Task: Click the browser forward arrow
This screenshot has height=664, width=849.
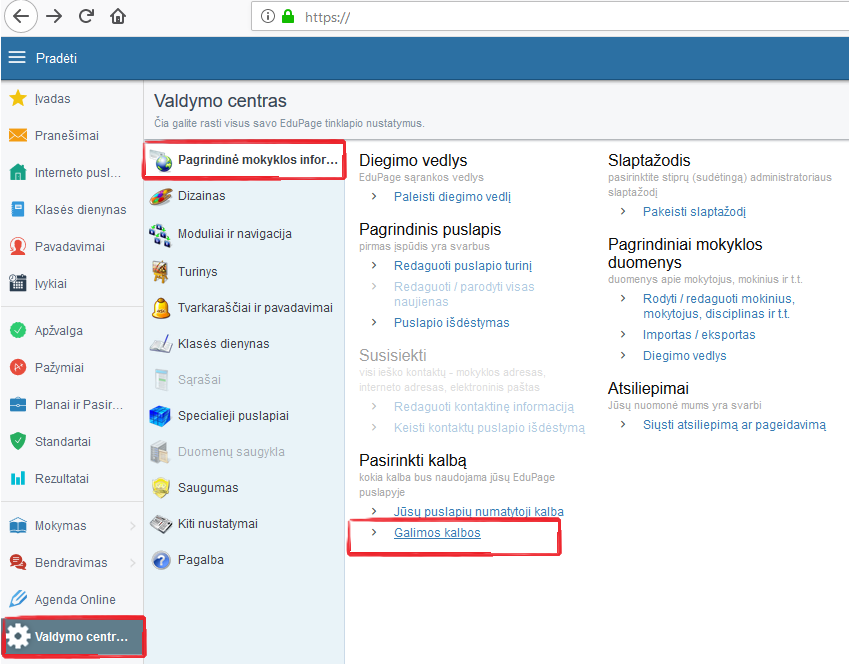Action: click(54, 16)
